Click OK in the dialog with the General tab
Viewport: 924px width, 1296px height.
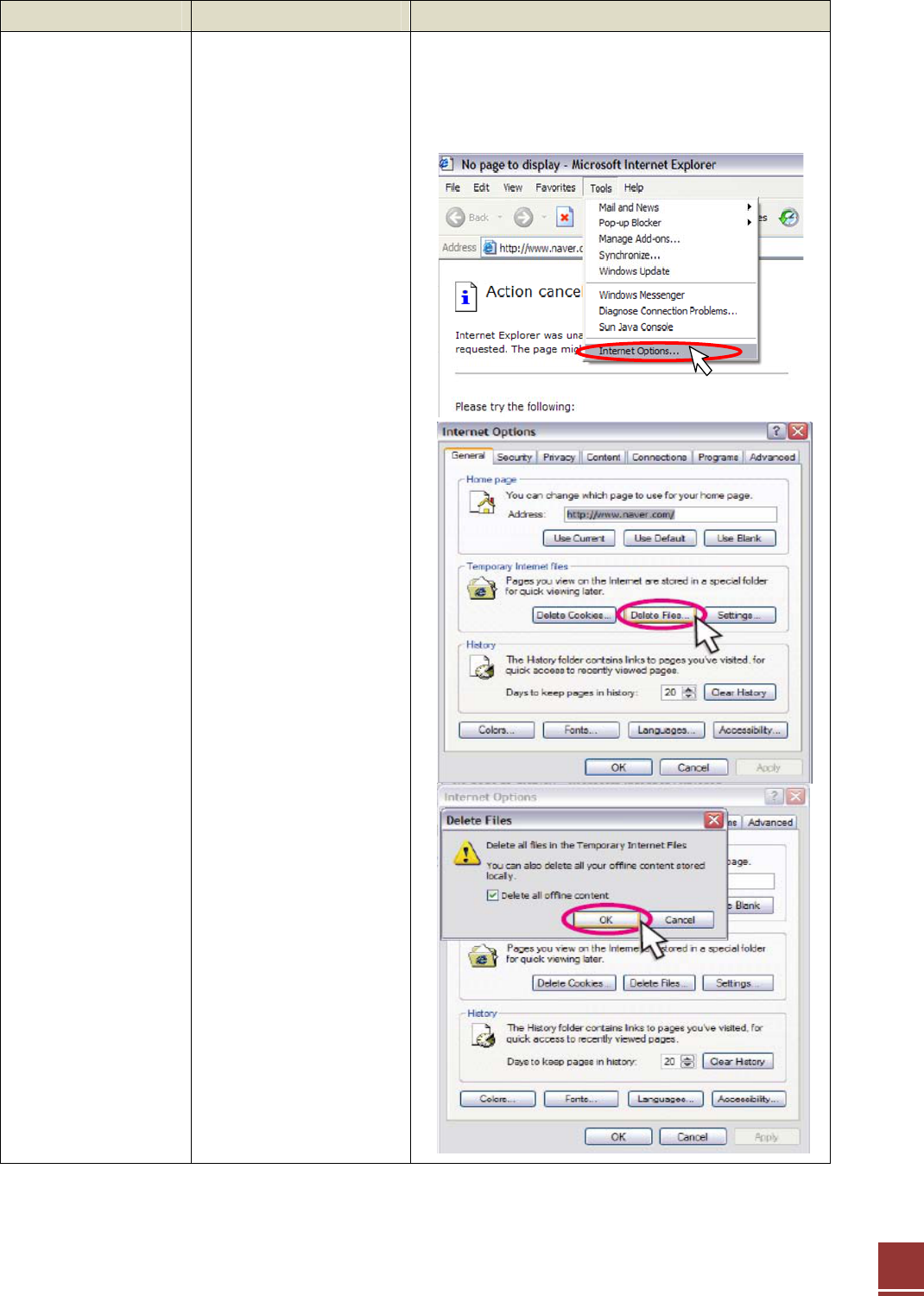pyautogui.click(x=618, y=767)
